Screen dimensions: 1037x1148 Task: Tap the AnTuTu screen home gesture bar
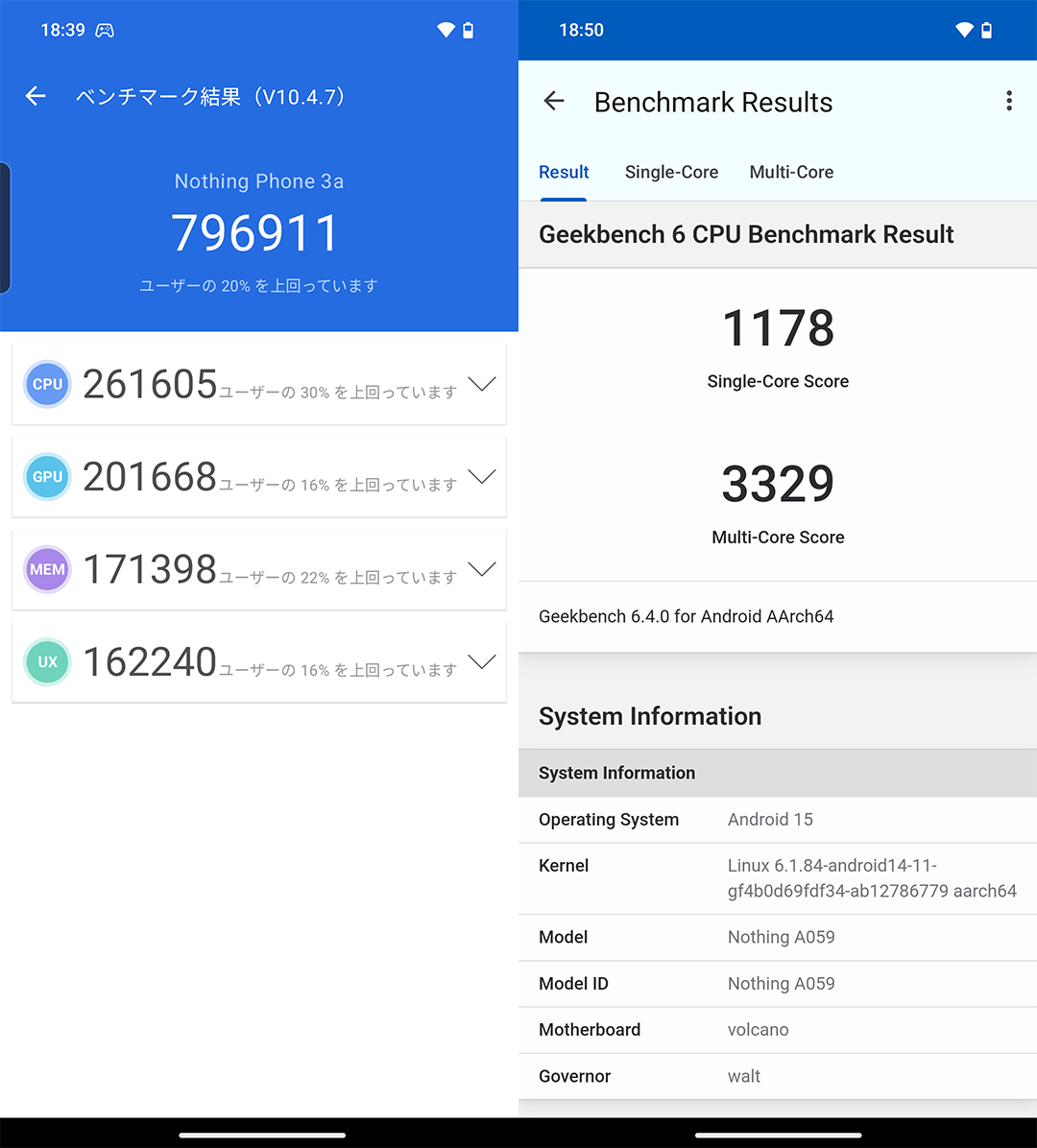[x=262, y=1136]
